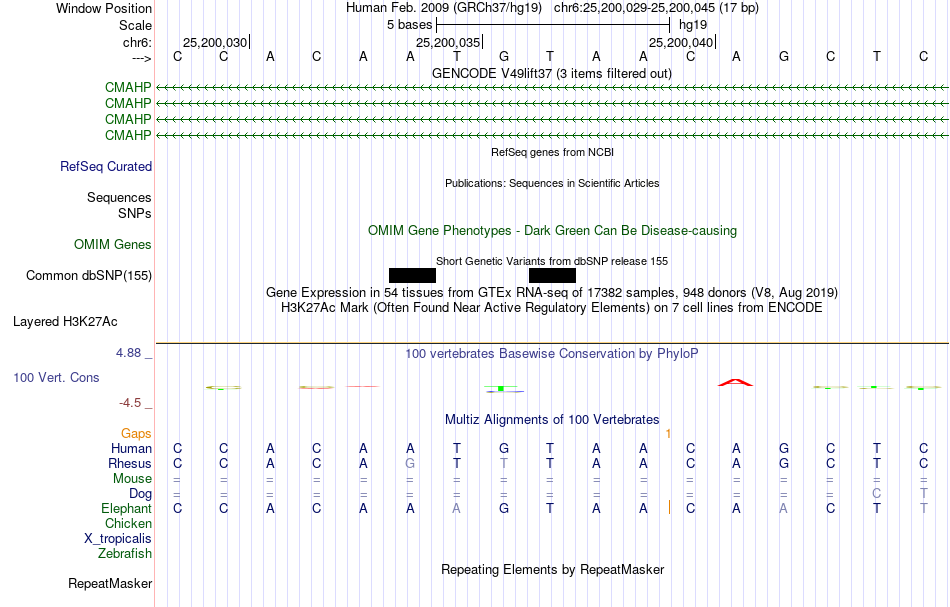Open the 100 Vert. Cons track label

click(x=56, y=377)
